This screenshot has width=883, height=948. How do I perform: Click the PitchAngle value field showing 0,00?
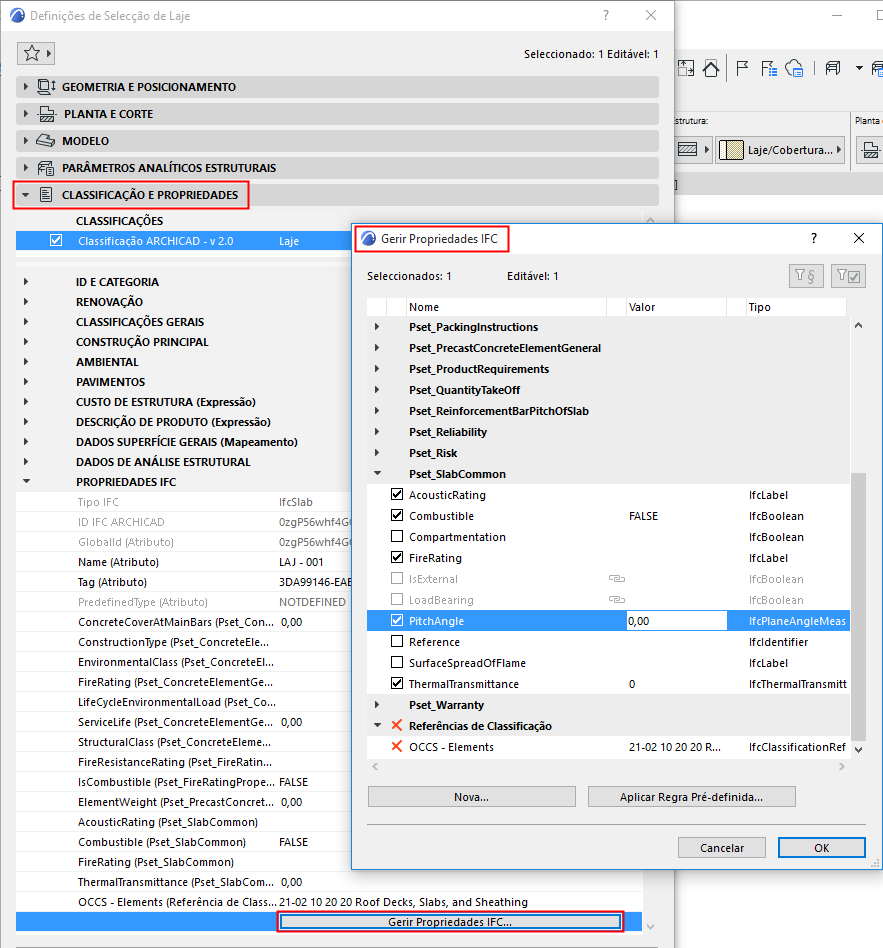click(x=676, y=620)
